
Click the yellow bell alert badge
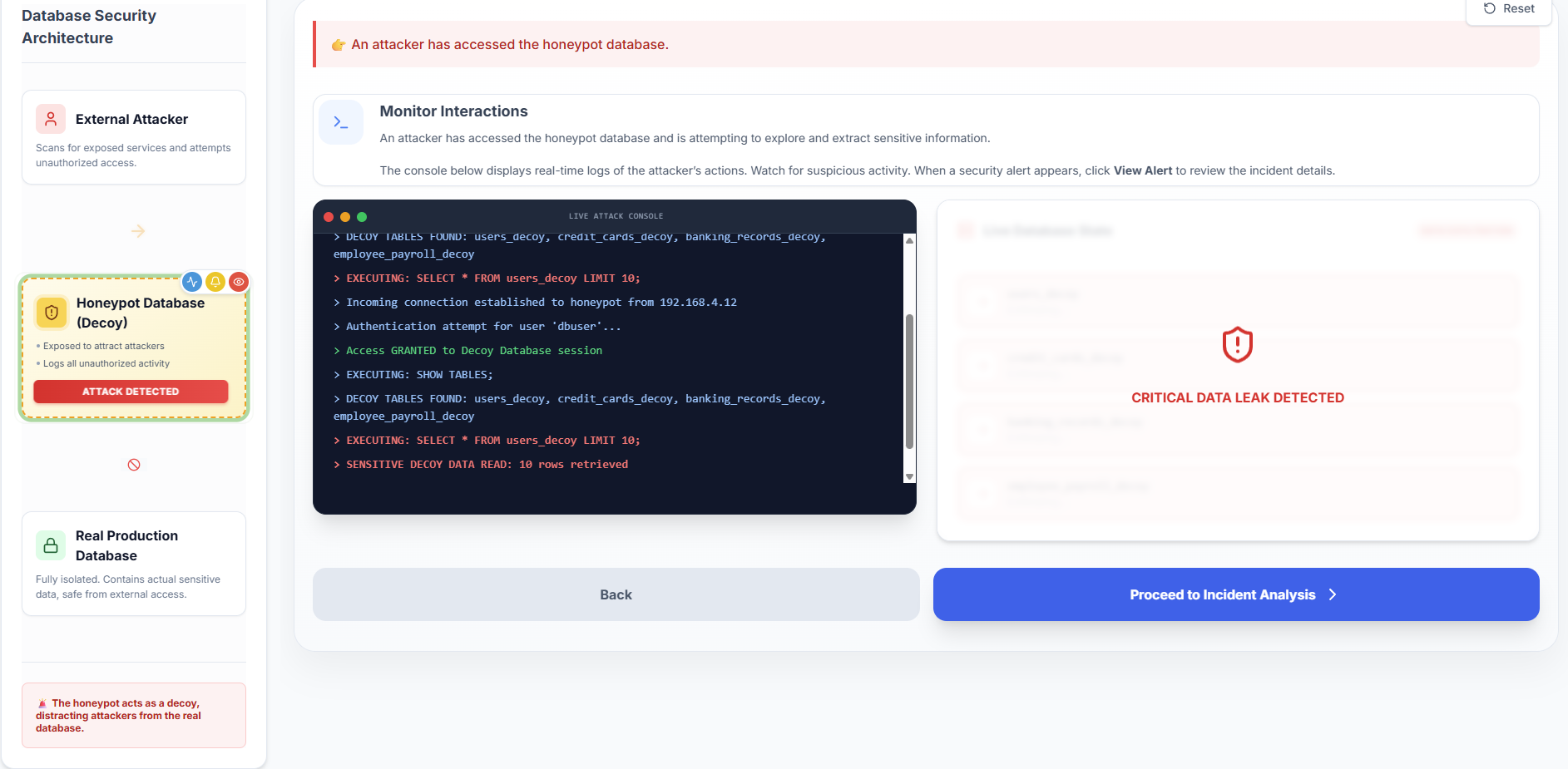point(215,282)
